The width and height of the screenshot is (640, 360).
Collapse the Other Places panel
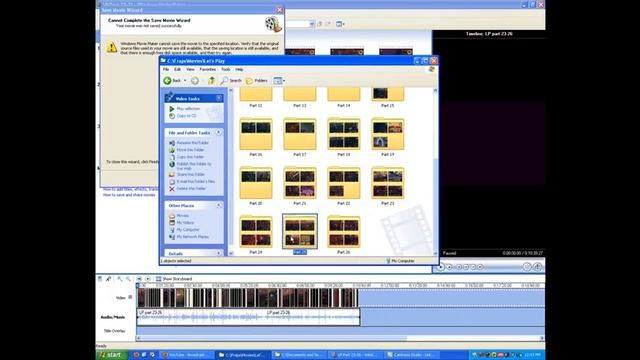tap(219, 205)
